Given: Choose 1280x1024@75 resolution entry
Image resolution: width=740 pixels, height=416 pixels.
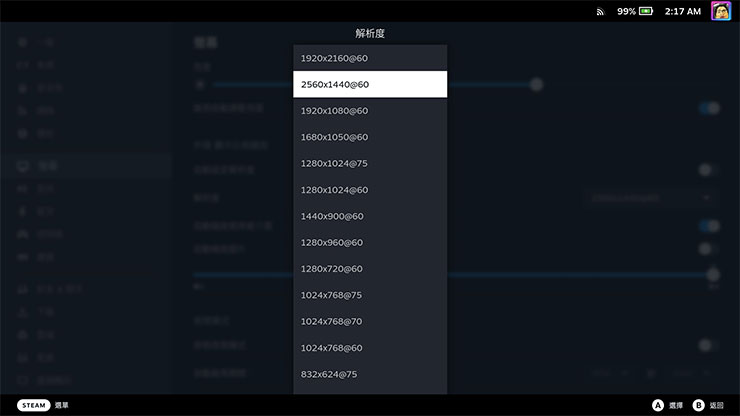Looking at the screenshot, I should [x=370, y=163].
